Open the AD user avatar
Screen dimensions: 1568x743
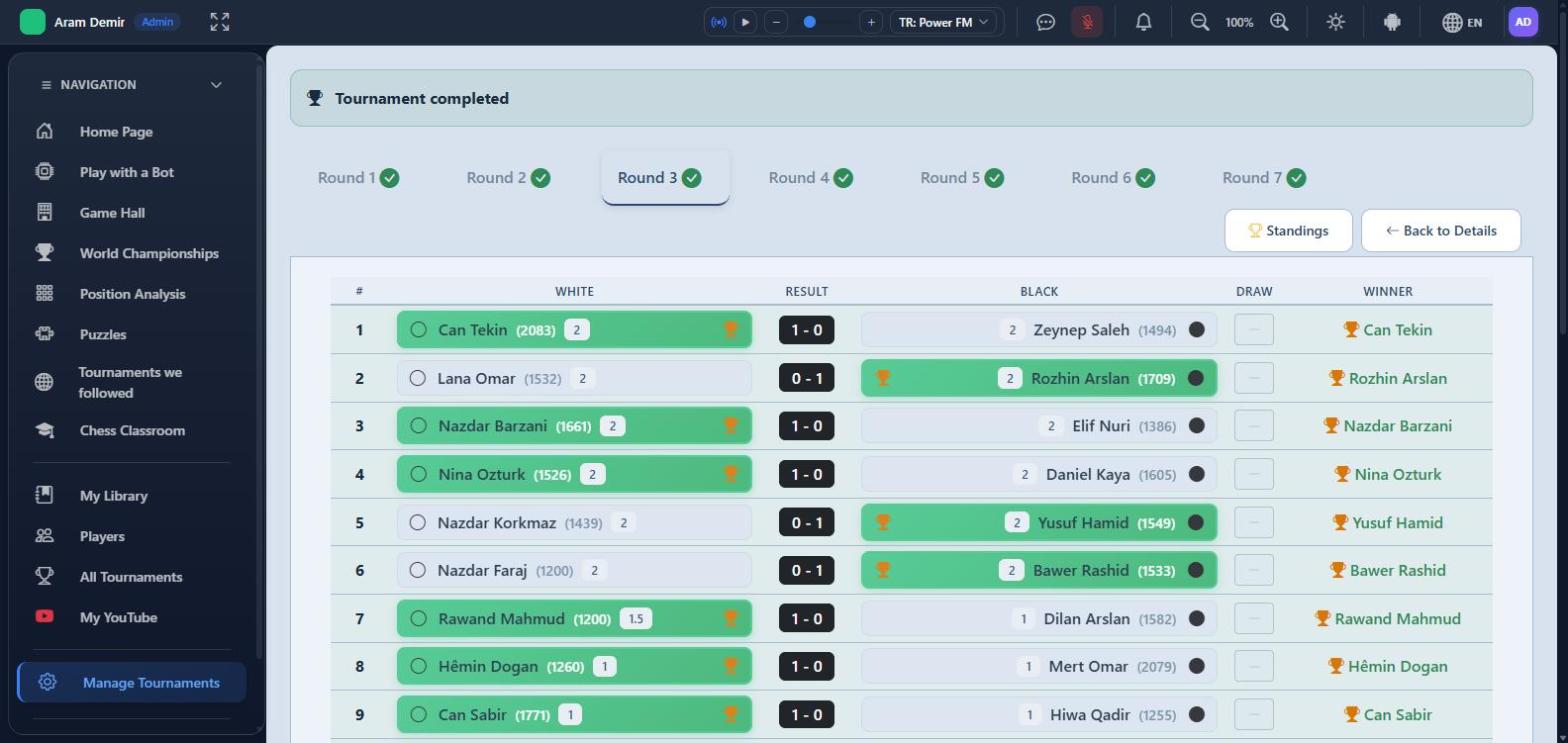[x=1522, y=22]
